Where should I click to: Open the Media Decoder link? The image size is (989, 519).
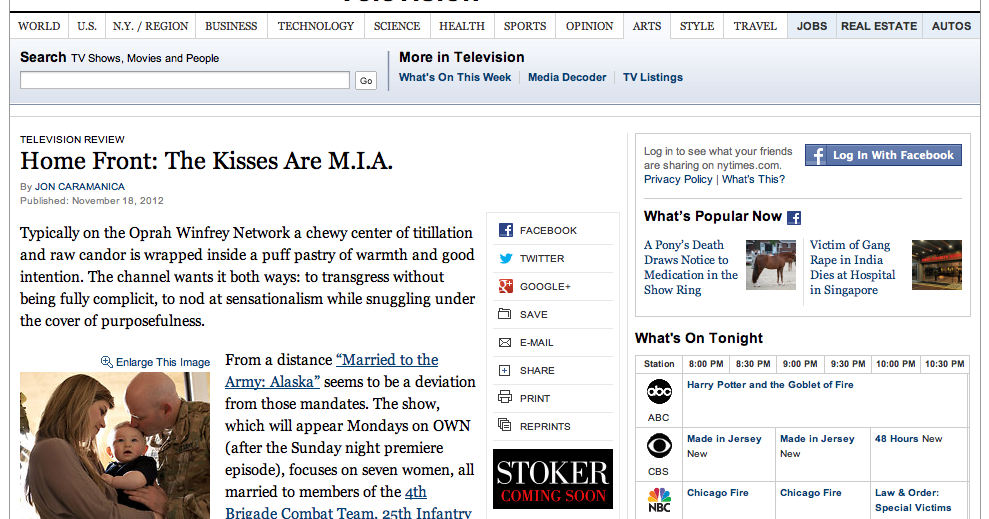click(x=566, y=77)
